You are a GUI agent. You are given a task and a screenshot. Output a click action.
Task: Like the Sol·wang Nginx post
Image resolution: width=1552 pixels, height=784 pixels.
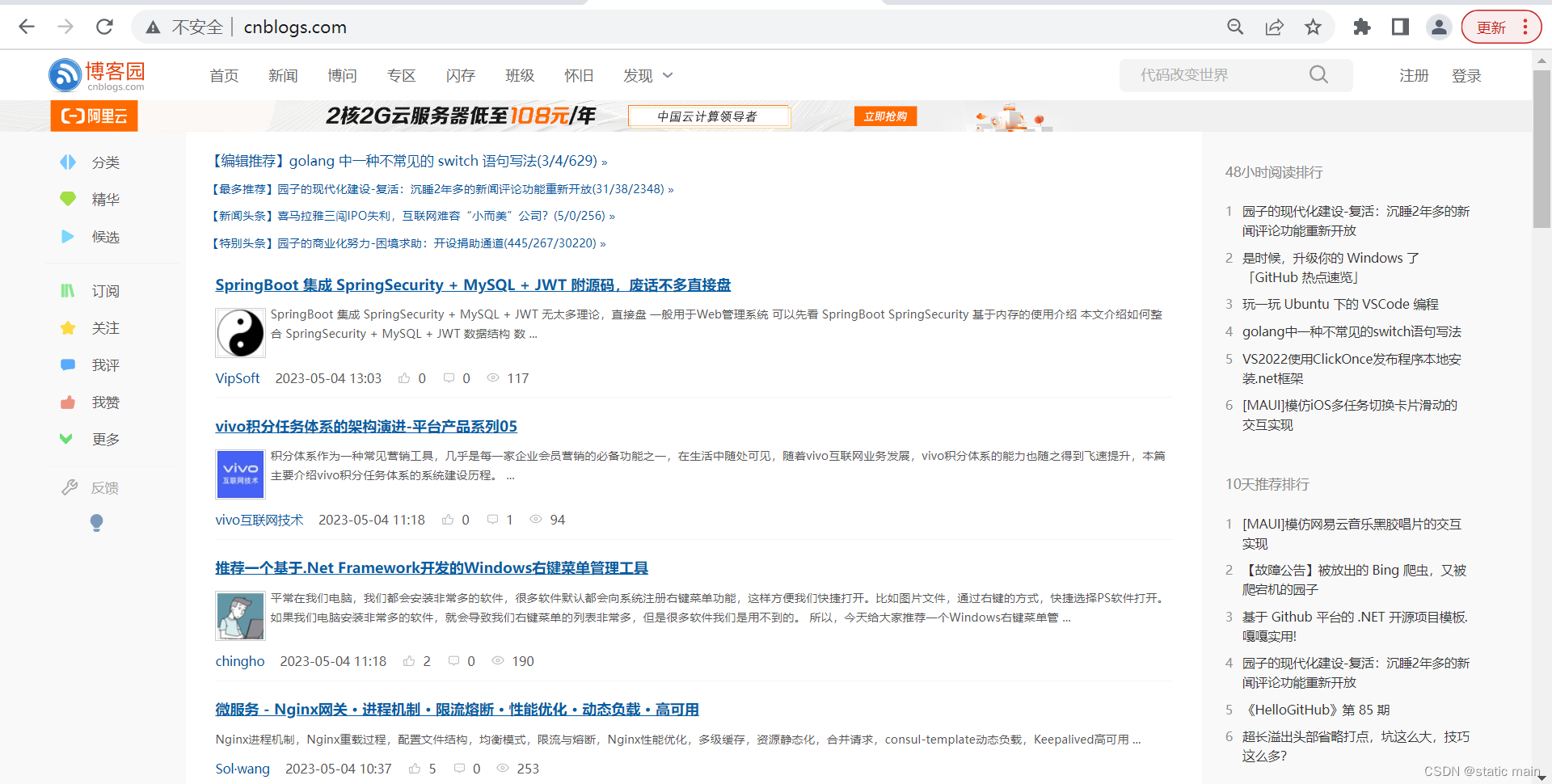pos(415,769)
